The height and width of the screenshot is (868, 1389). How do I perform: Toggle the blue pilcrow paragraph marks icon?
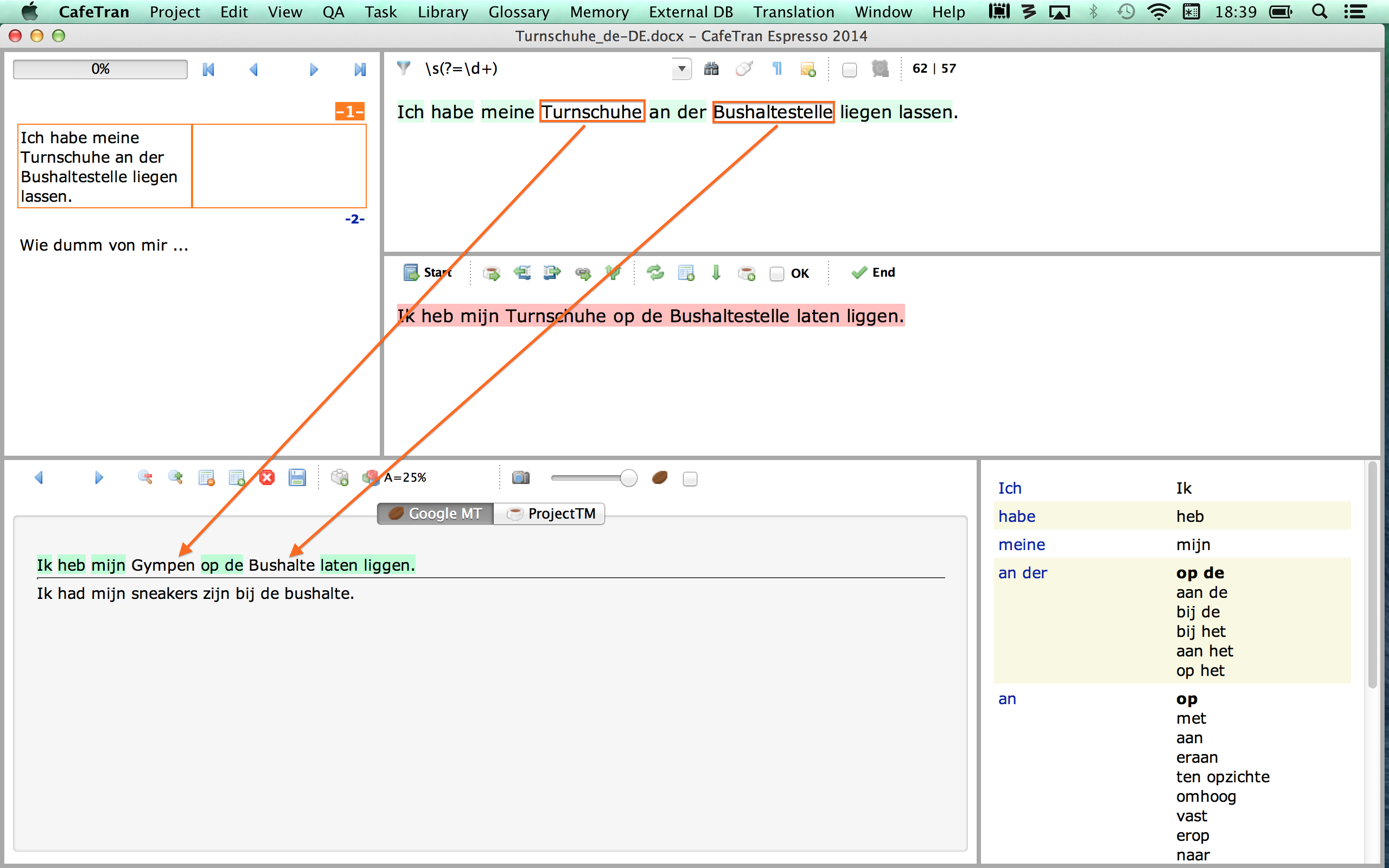tap(776, 69)
